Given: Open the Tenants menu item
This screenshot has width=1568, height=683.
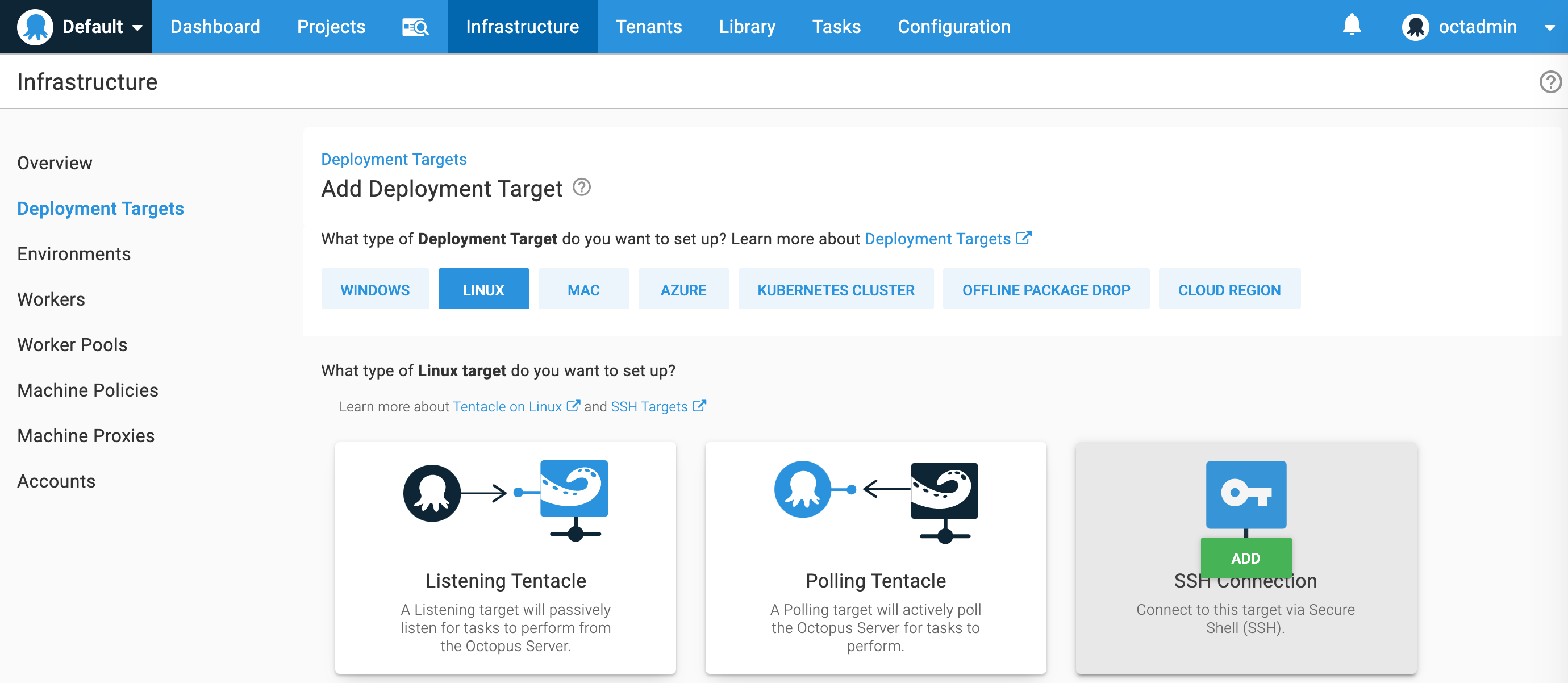Looking at the screenshot, I should 649,27.
